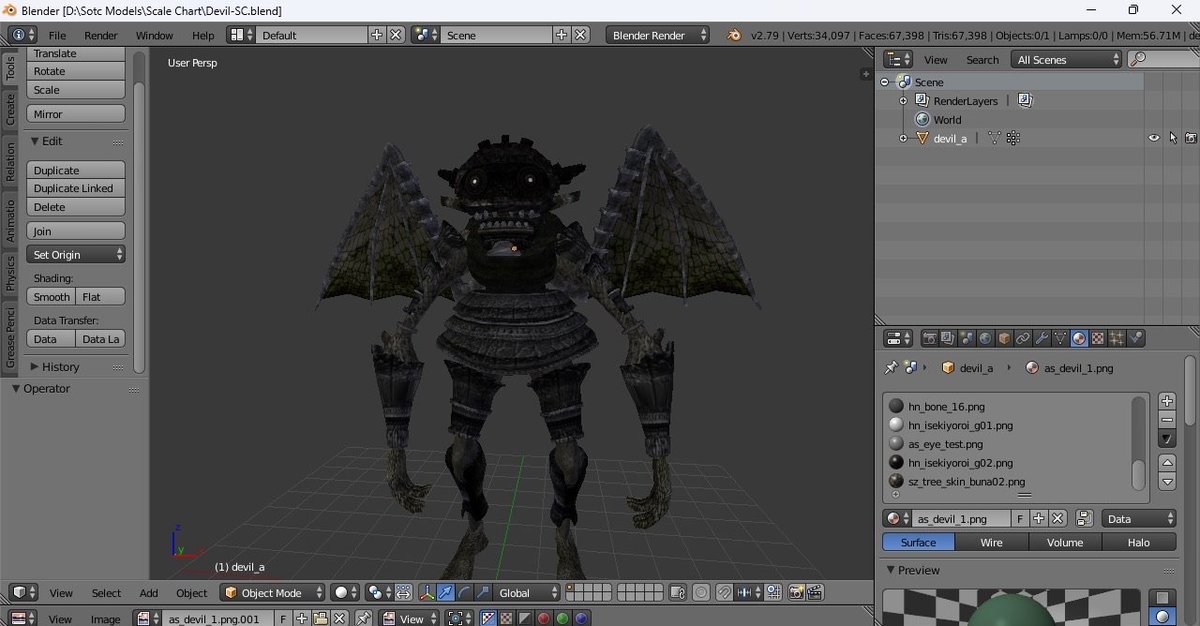Open the Modifiers wrench tab in properties

[x=1041, y=338]
